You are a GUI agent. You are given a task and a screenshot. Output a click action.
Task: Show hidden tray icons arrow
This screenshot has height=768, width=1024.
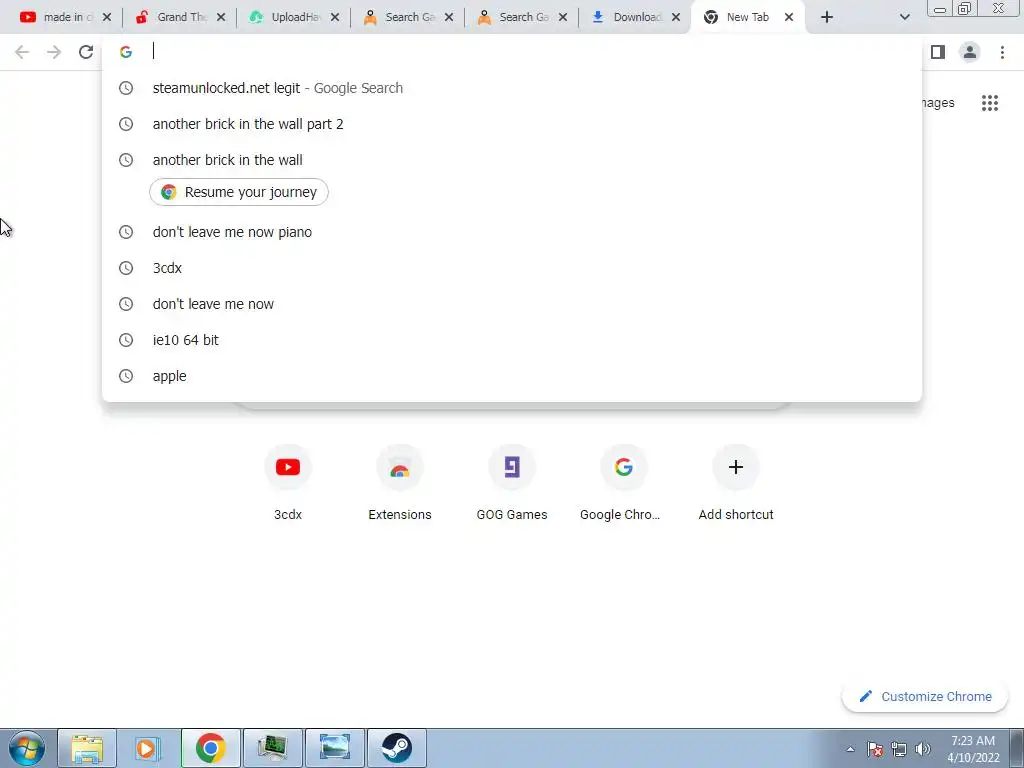850,749
